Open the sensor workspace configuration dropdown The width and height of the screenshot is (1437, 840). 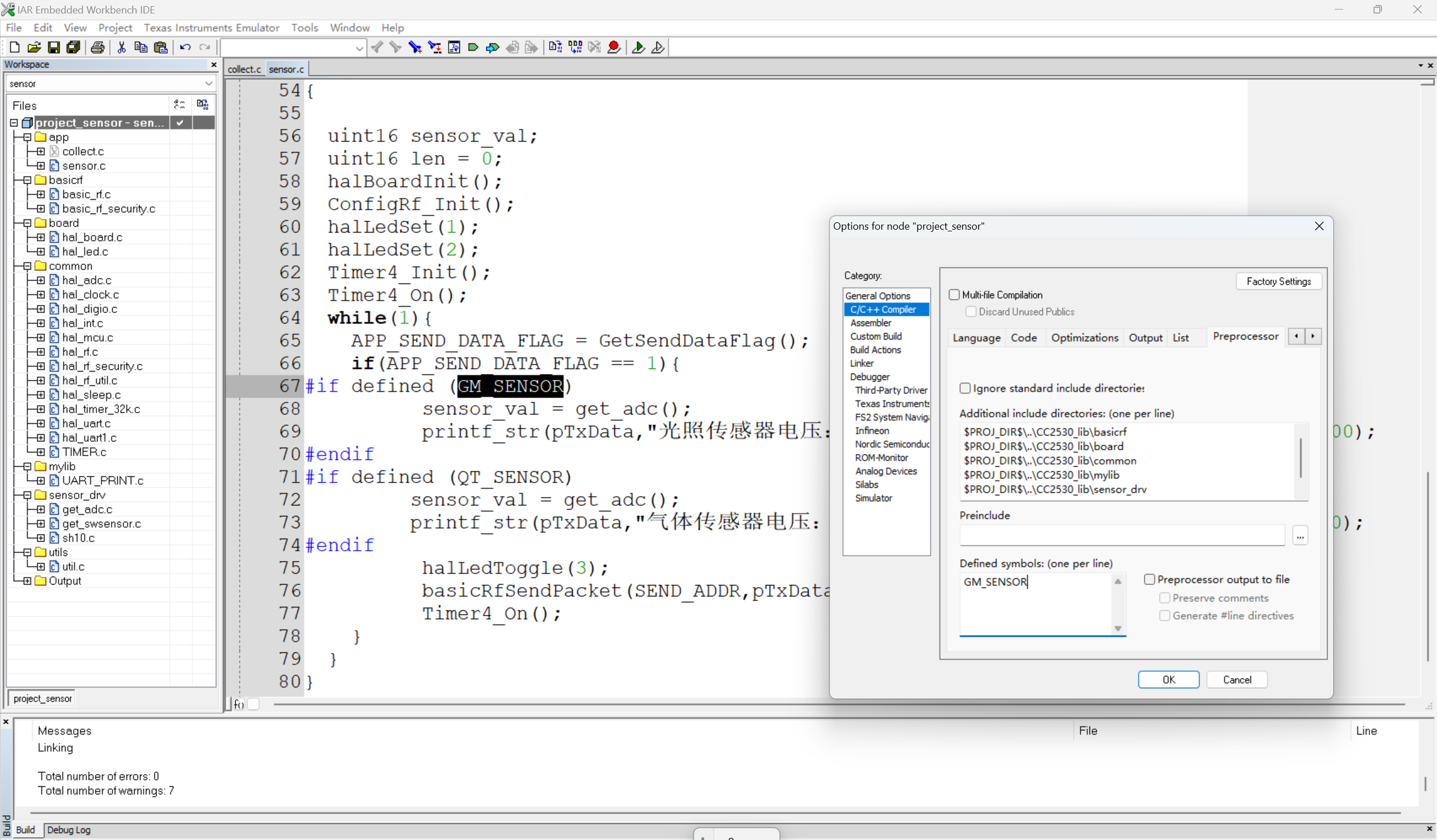point(209,84)
